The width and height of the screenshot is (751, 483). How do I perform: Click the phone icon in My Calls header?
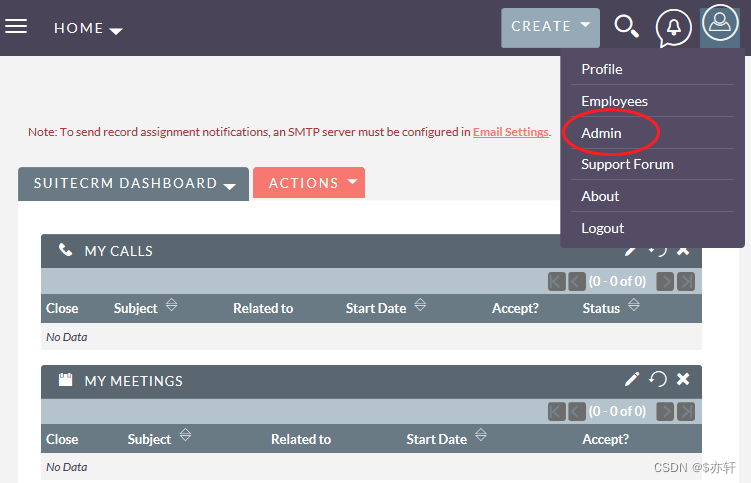[x=66, y=250]
